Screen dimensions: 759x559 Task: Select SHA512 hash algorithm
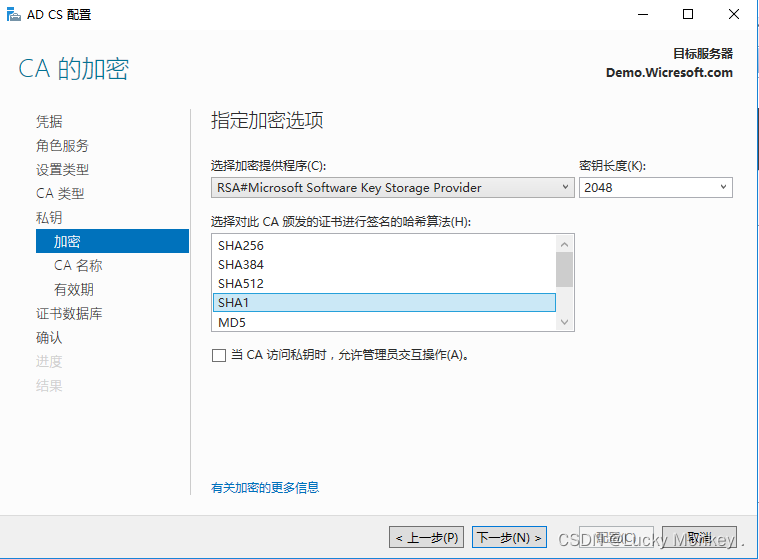click(x=384, y=284)
